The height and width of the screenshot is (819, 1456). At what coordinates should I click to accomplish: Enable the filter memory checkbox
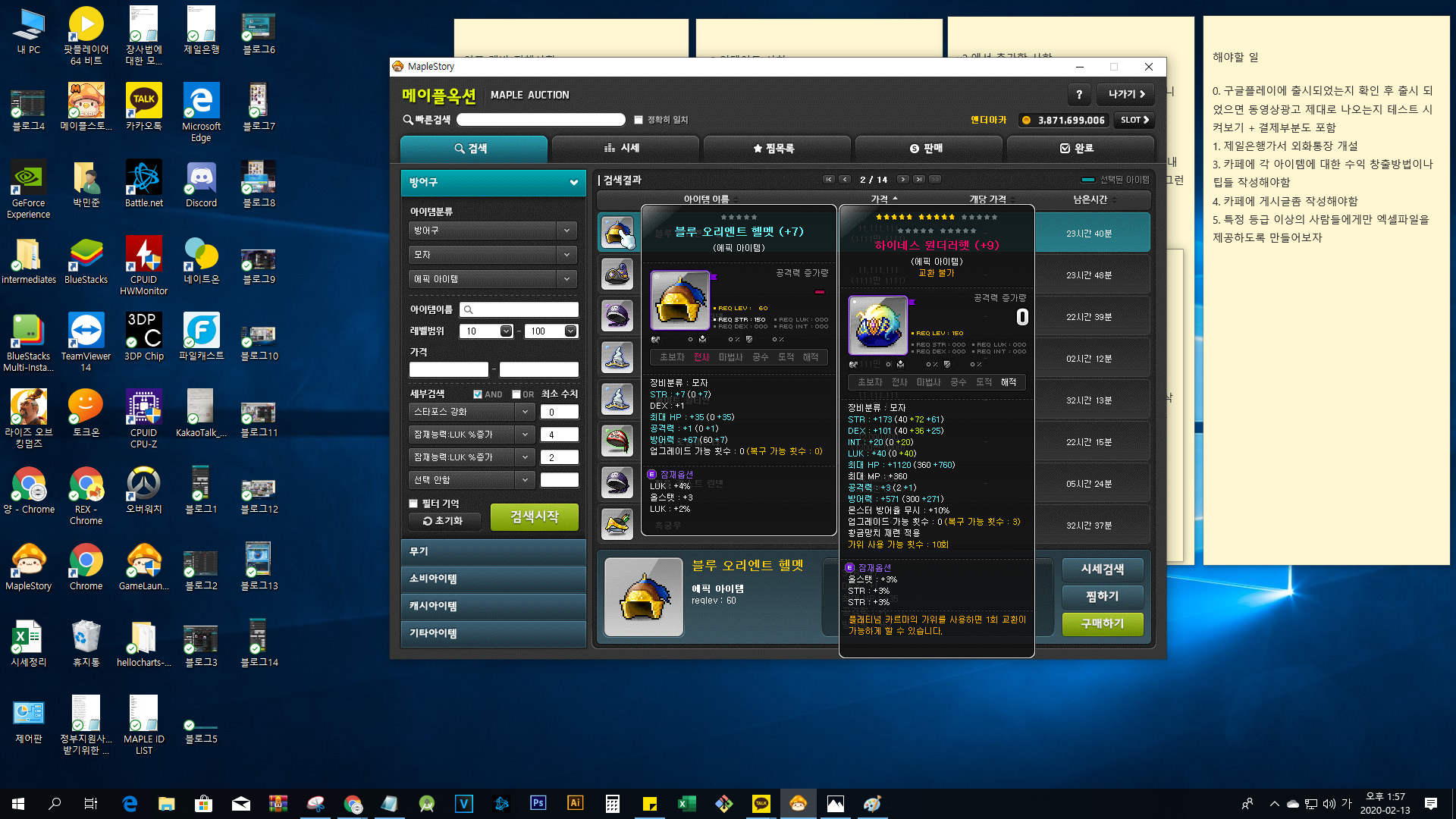click(413, 504)
